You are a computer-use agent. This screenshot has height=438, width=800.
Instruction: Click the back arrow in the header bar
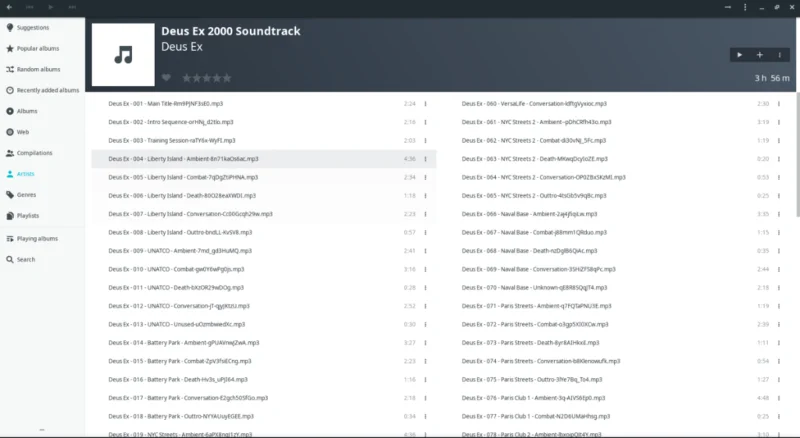(9, 7)
